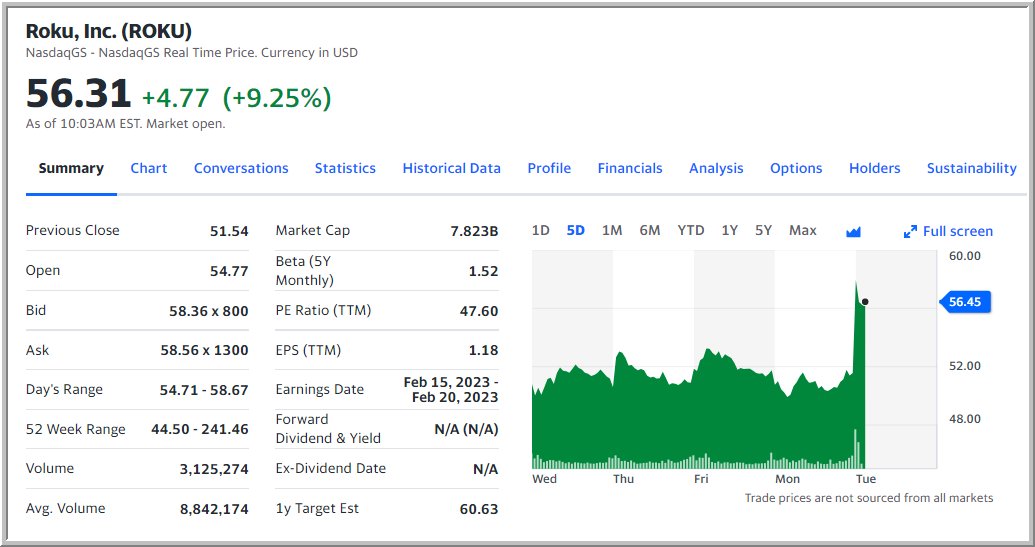Switch to the Chart tab

(149, 168)
